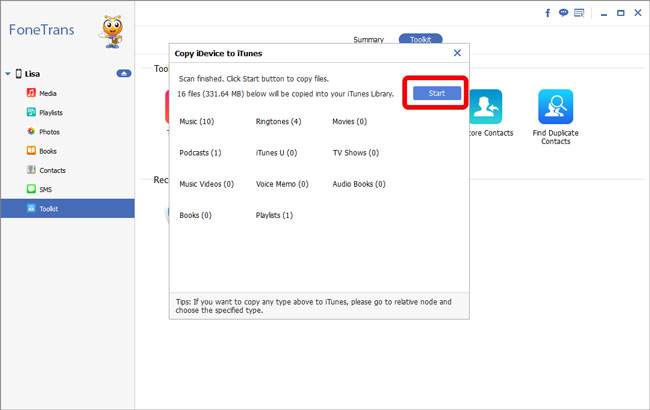Click the Music (10) entry

(x=196, y=121)
